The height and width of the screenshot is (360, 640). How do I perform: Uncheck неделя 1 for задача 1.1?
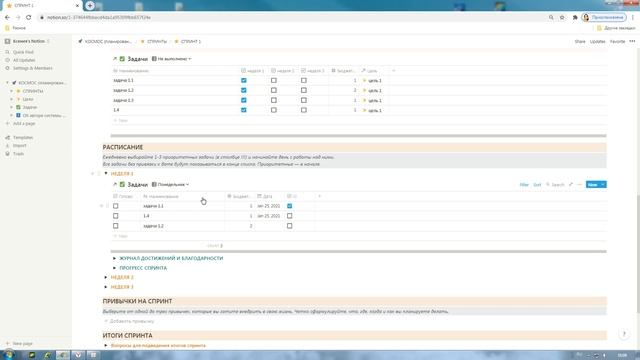click(244, 80)
